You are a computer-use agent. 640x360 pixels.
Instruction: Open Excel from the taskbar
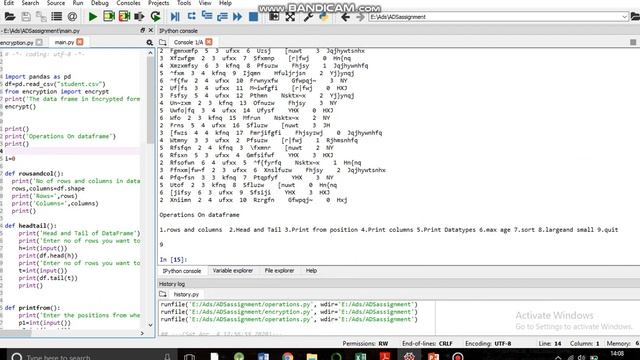(360, 357)
